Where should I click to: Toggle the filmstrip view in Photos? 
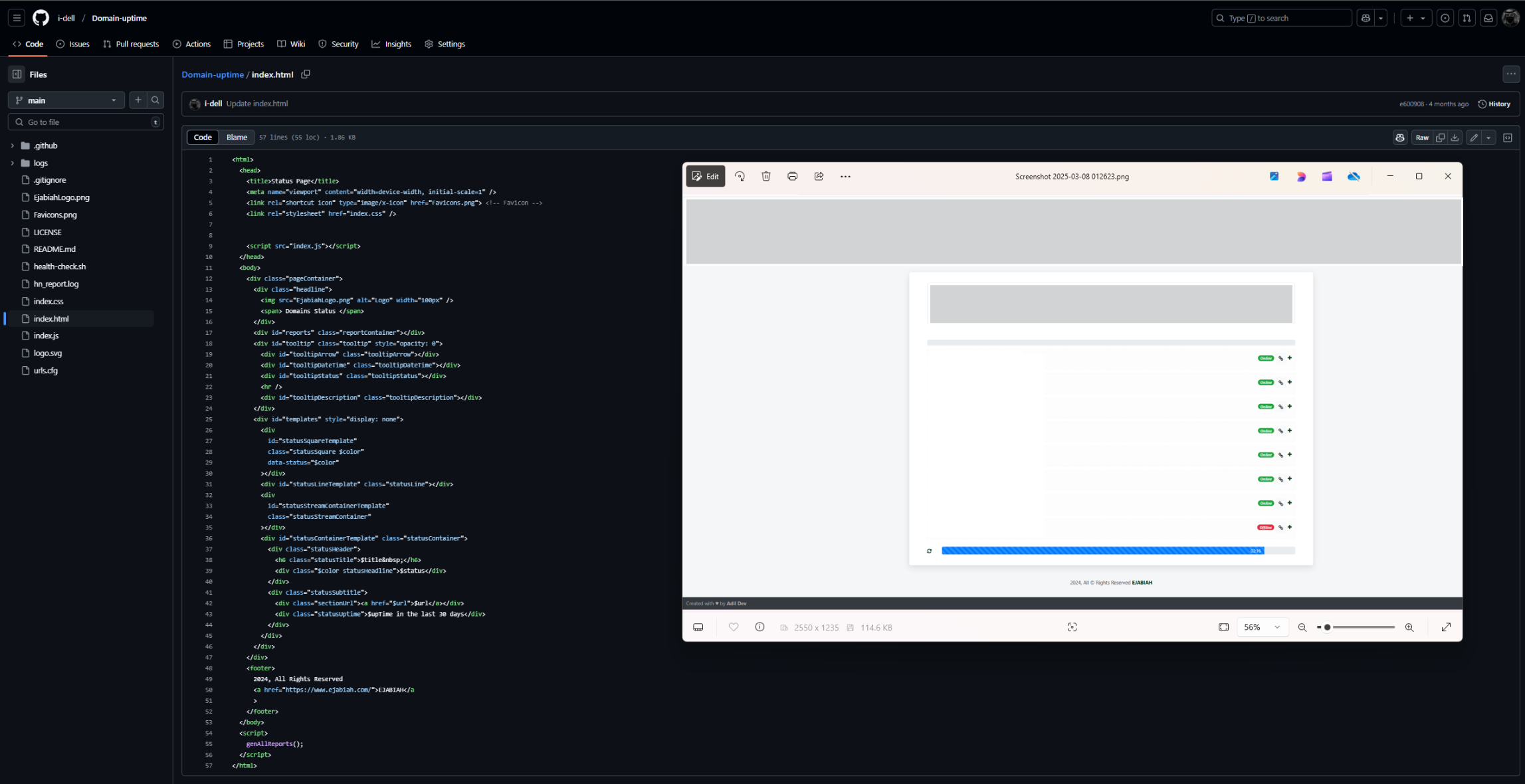click(x=698, y=627)
